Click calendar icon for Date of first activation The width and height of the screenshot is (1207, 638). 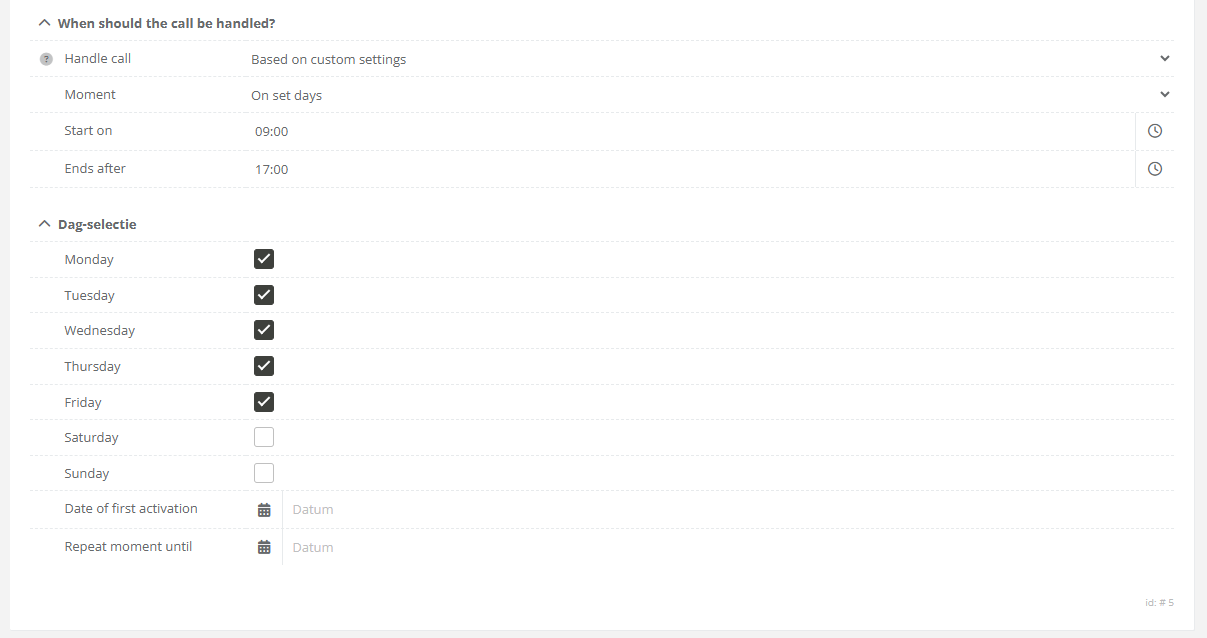(x=264, y=510)
